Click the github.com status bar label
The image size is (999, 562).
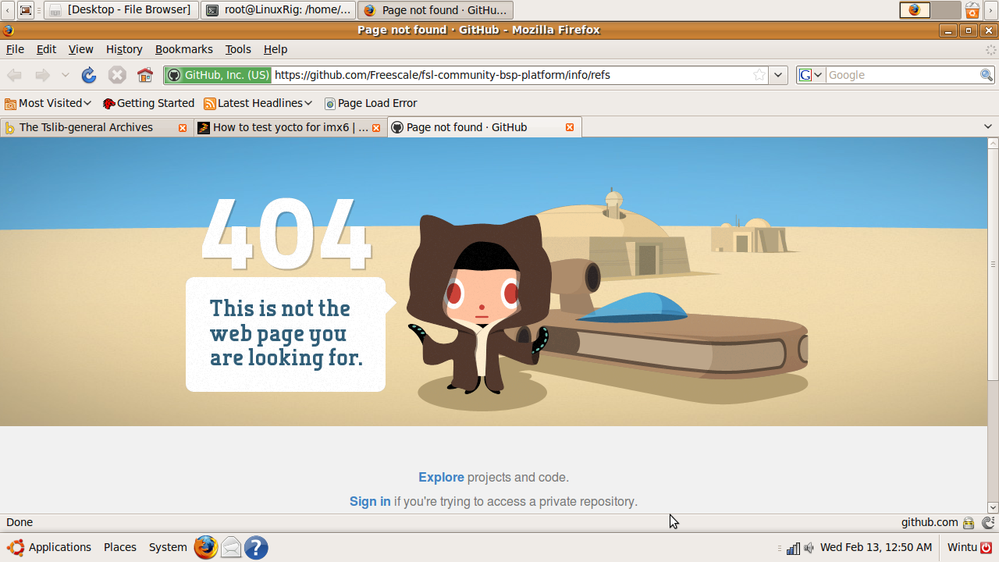pos(930,522)
